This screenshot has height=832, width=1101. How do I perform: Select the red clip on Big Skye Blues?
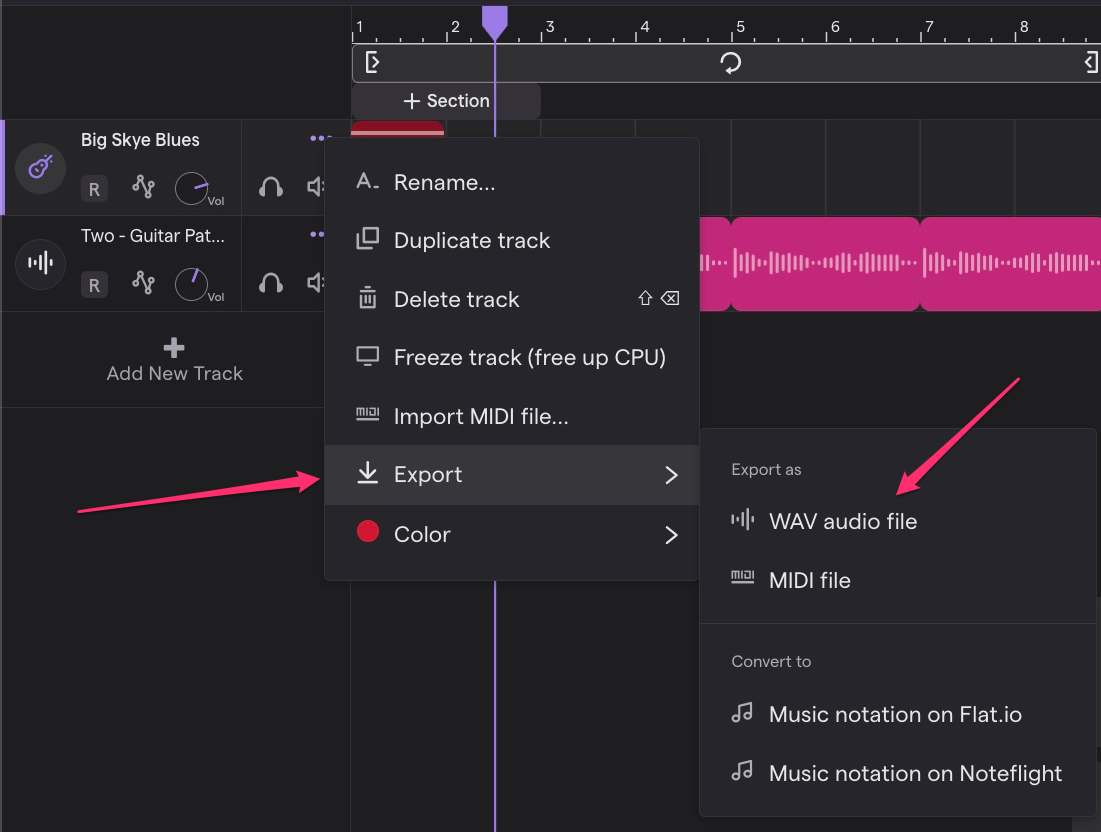click(397, 128)
